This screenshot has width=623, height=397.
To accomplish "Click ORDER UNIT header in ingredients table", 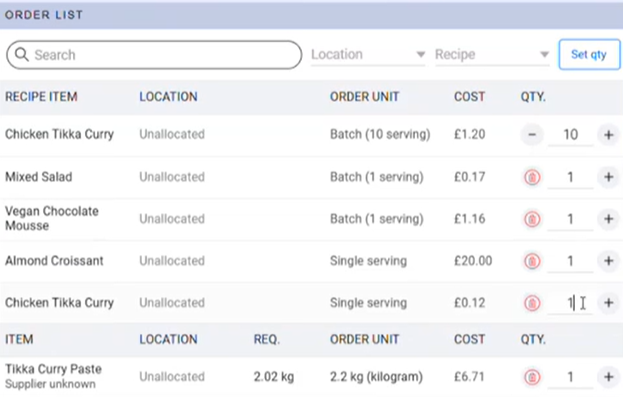I will pyautogui.click(x=364, y=339).
